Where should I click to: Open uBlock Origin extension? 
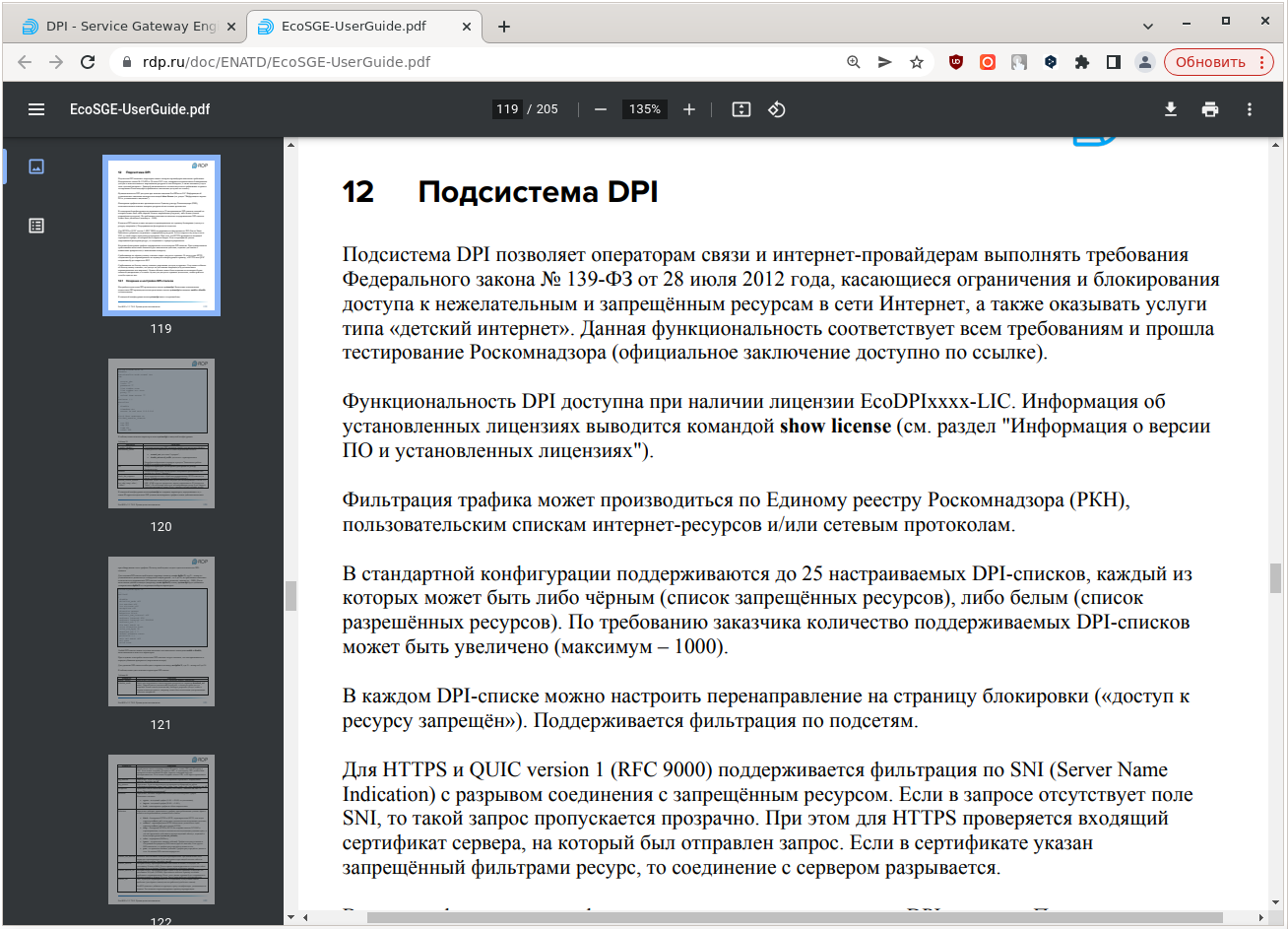(956, 62)
